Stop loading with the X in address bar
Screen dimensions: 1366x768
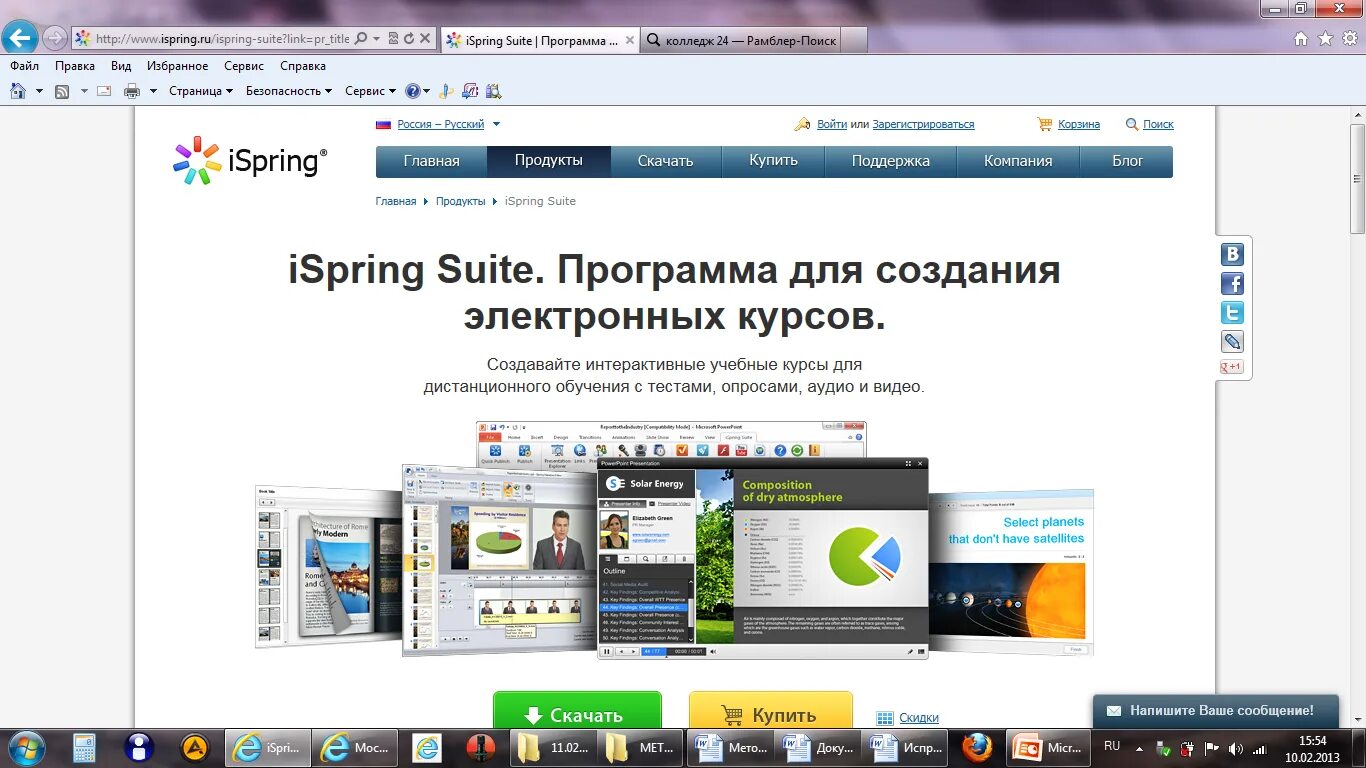click(x=425, y=39)
